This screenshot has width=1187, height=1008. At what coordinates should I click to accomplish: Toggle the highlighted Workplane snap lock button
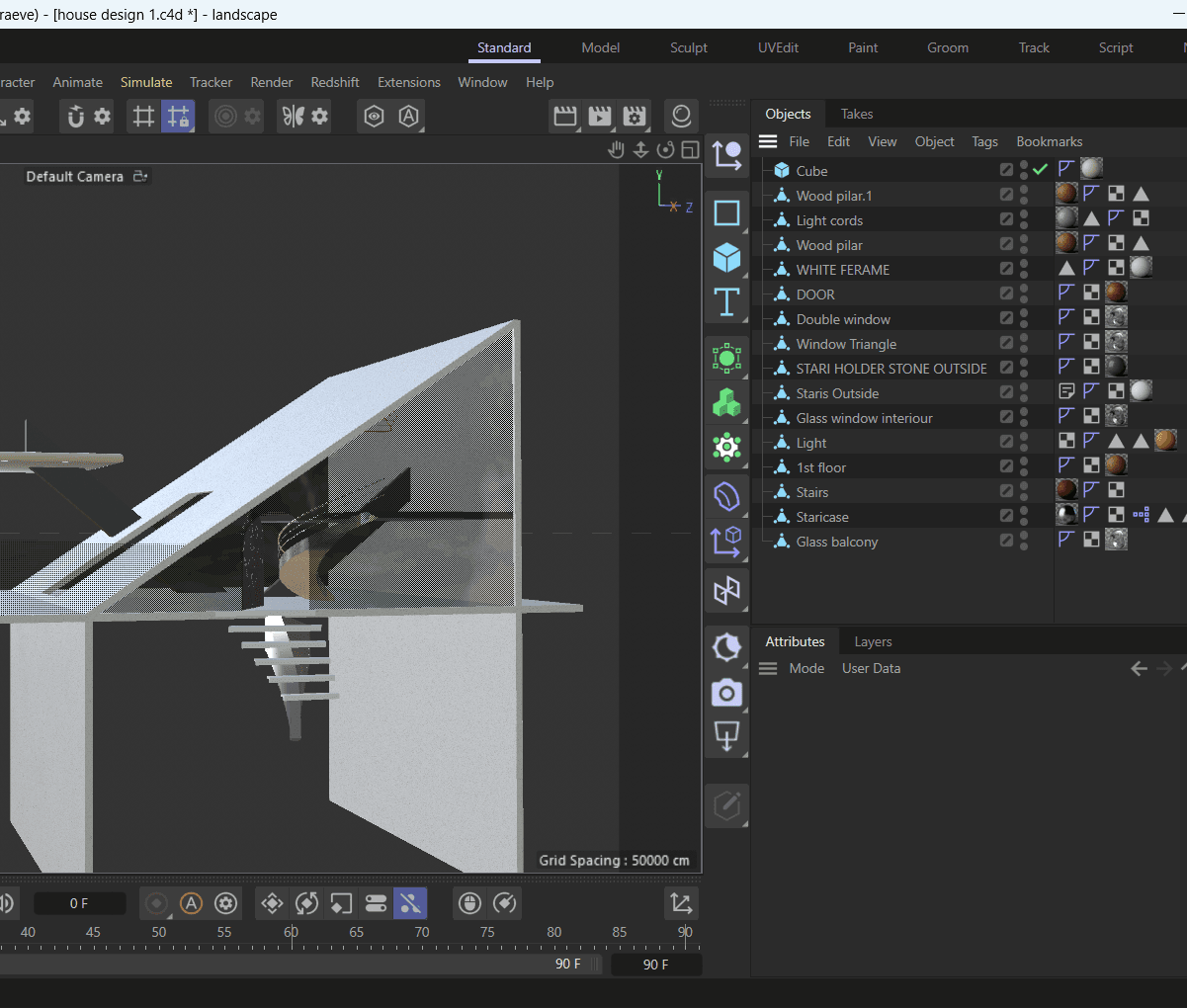click(x=178, y=117)
